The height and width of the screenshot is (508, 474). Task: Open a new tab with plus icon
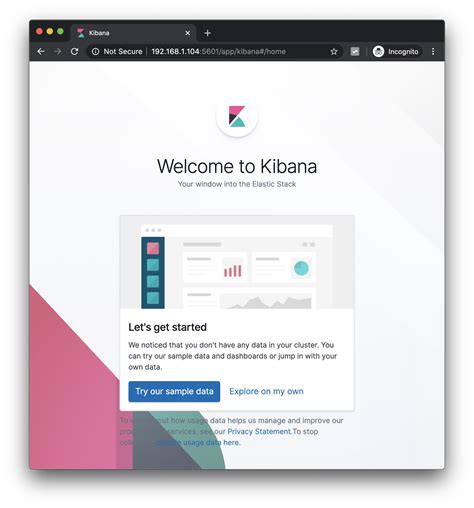[207, 33]
